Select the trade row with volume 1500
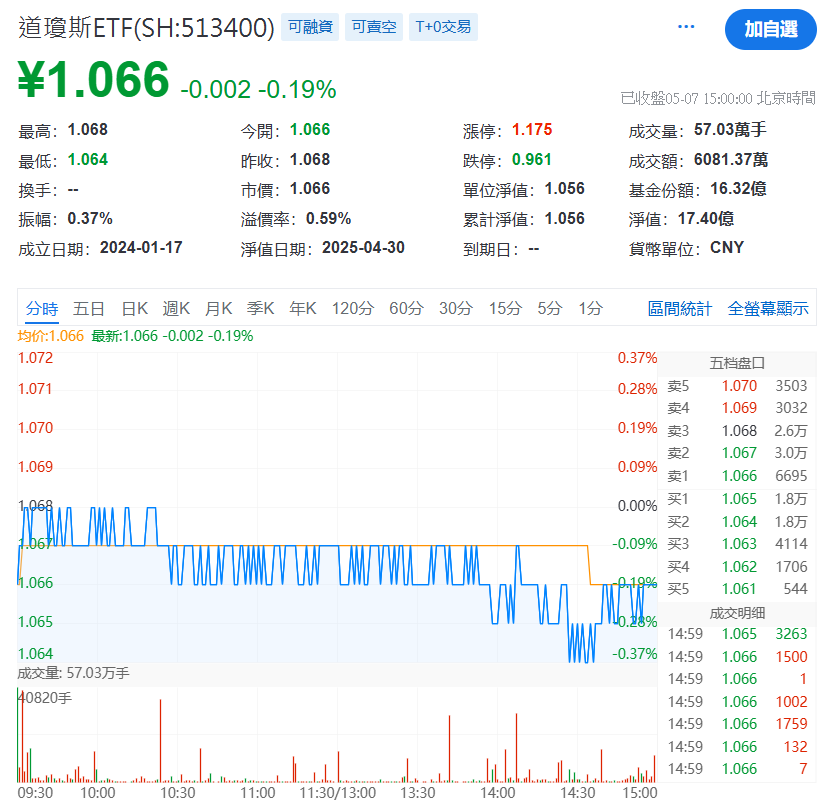The width and height of the screenshot is (839, 811). point(737,656)
